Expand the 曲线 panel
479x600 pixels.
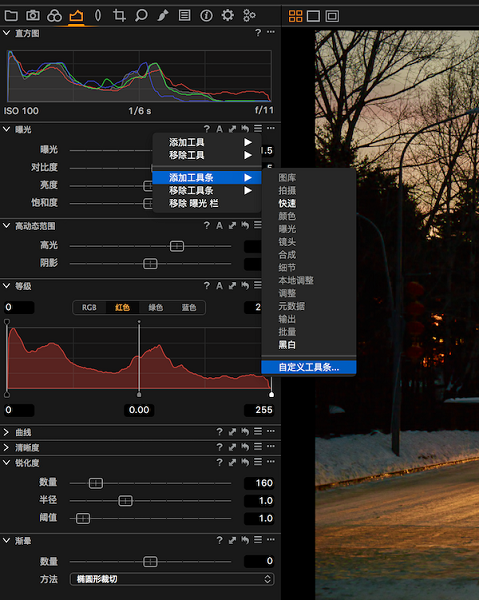click(x=6, y=432)
